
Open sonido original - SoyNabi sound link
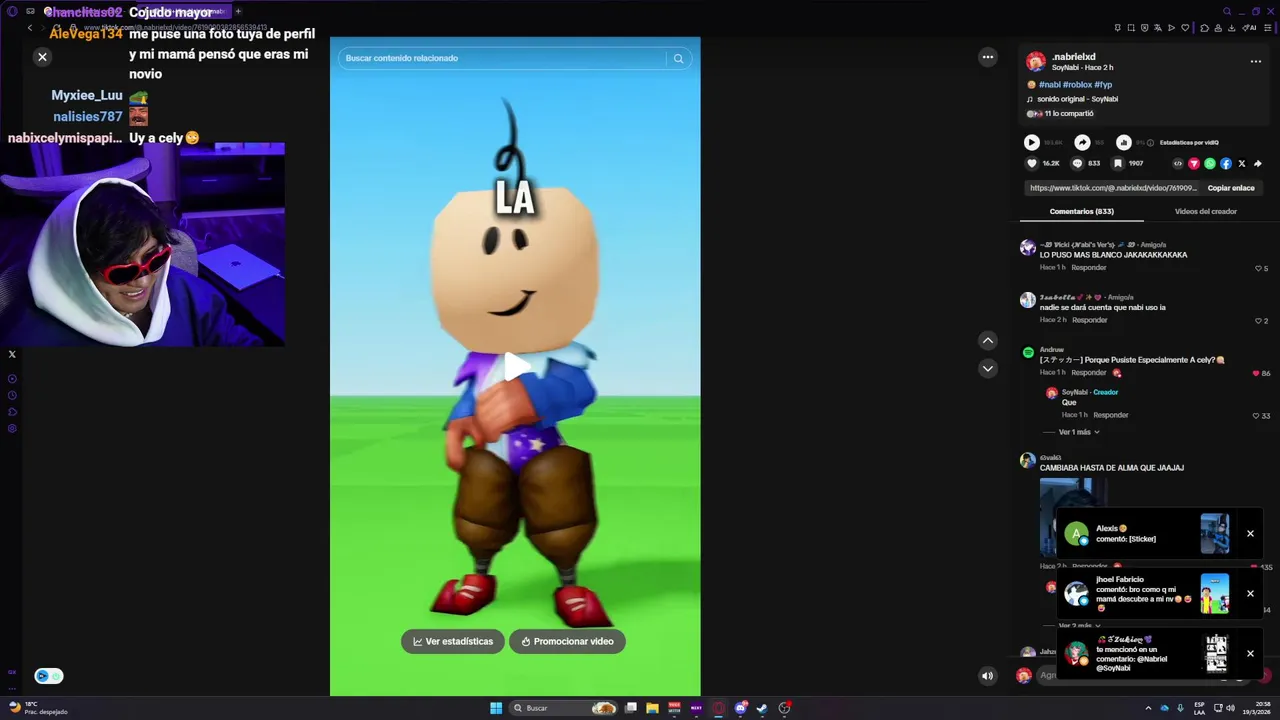[1078, 99]
